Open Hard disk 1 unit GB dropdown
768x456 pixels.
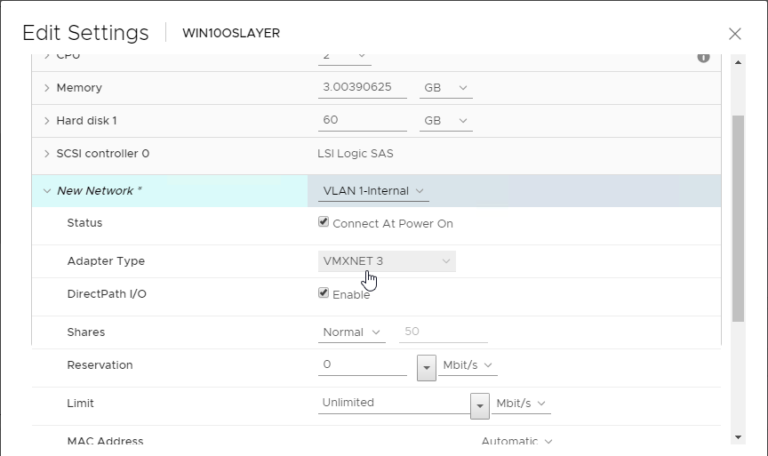tap(445, 121)
